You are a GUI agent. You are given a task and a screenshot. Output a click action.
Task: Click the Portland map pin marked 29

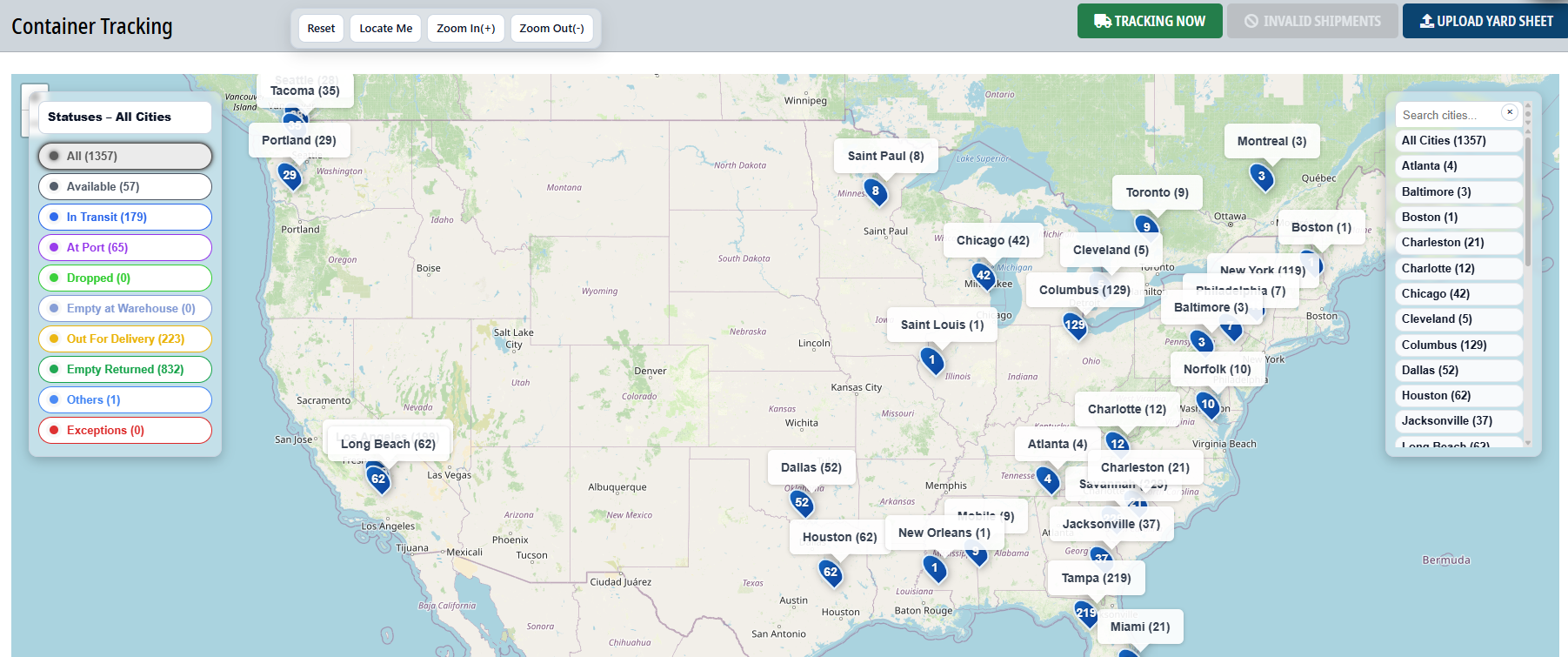coord(290,176)
